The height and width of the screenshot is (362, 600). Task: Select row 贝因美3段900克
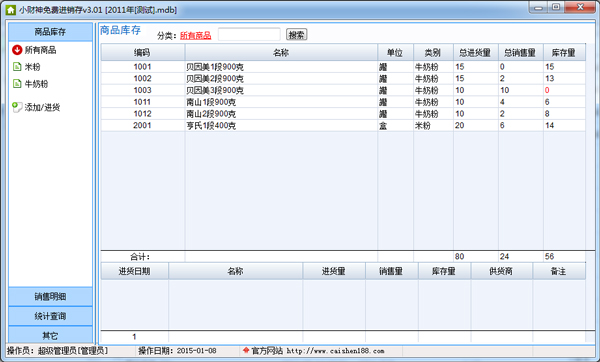tap(343, 90)
